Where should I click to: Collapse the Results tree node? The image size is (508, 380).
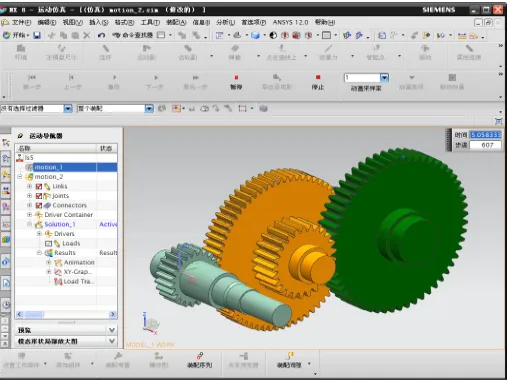pos(39,253)
